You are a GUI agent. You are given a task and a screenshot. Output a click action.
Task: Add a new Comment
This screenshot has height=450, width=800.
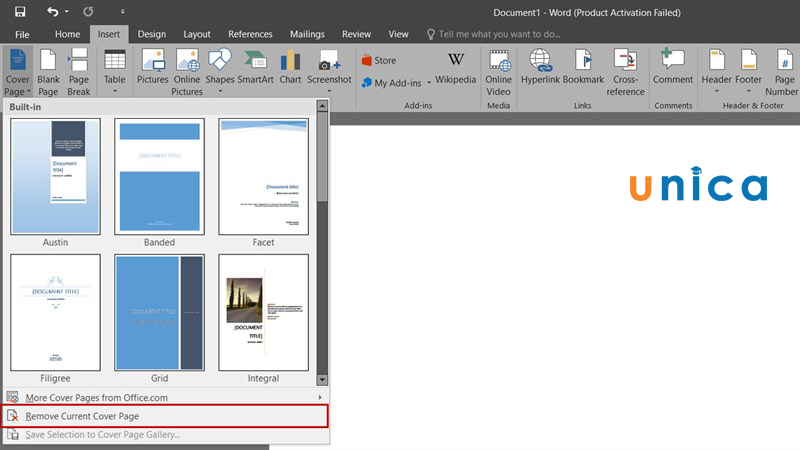point(673,66)
